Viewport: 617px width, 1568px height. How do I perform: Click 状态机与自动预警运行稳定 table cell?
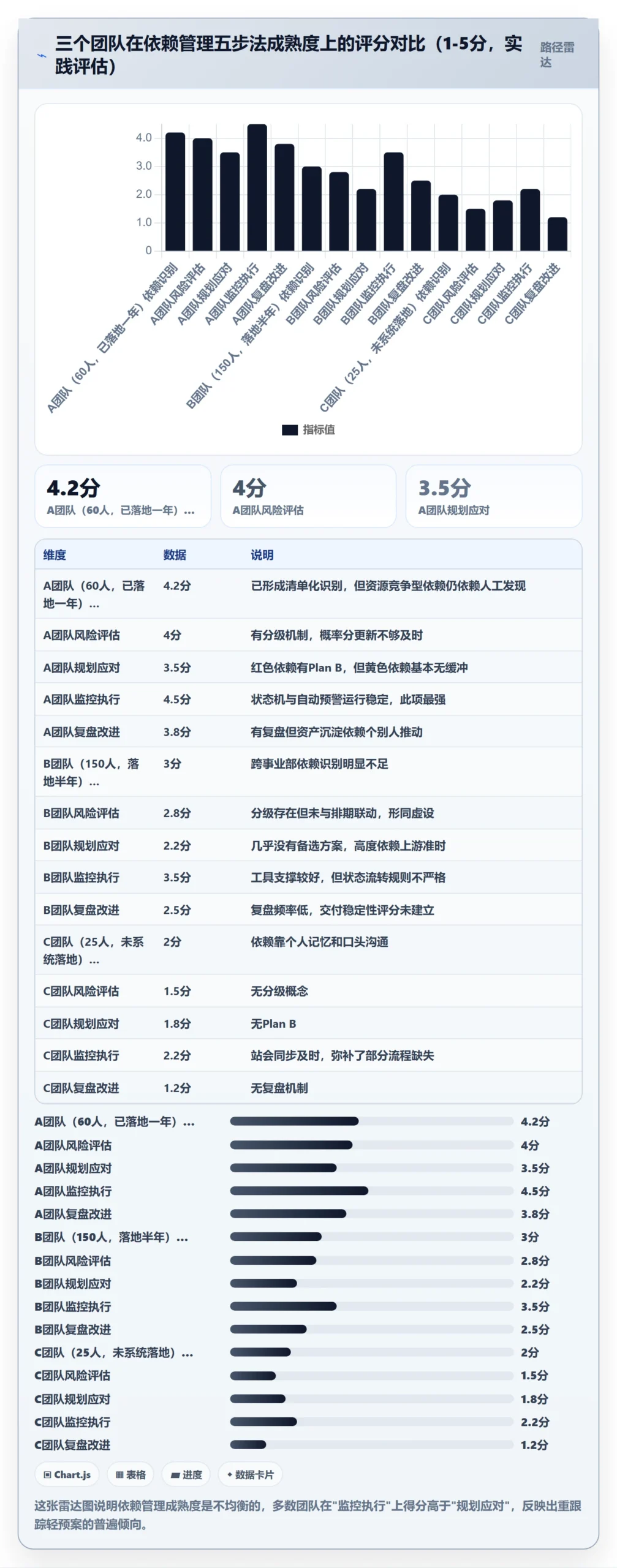point(348,699)
